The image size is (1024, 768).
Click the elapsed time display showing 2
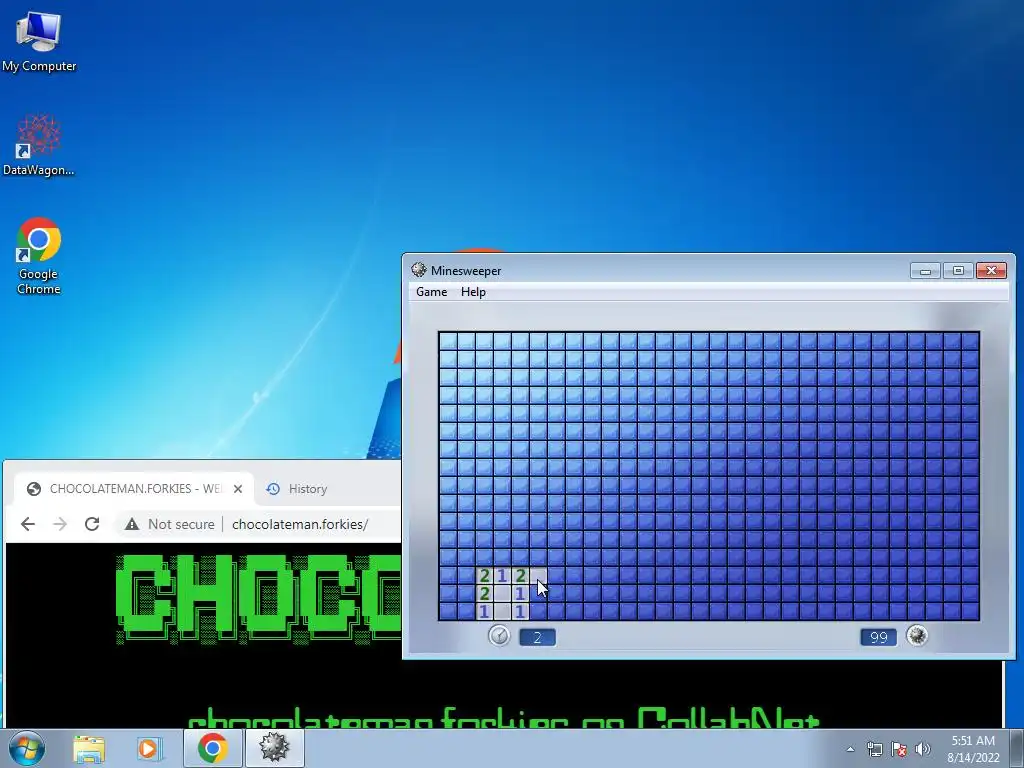537,637
